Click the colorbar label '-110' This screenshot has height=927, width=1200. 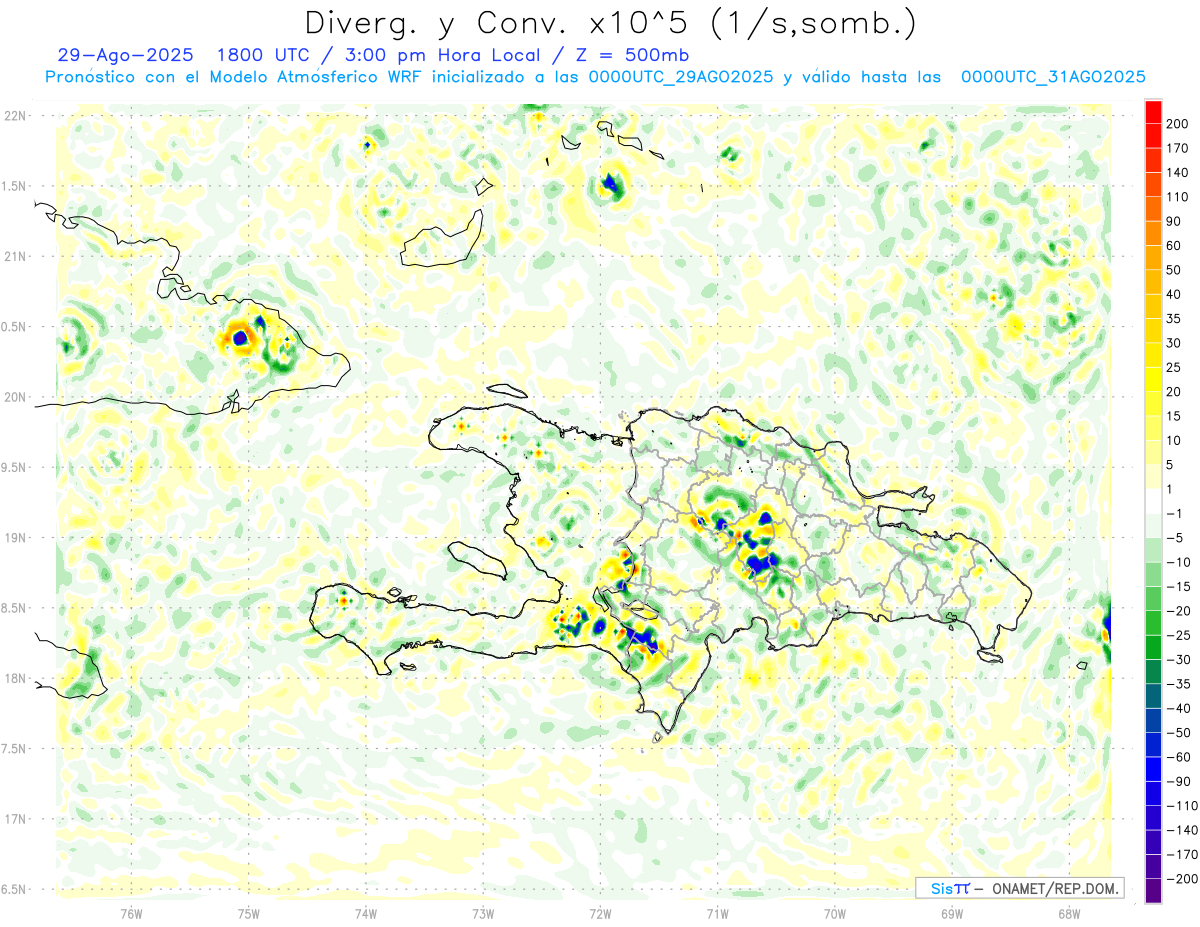click(x=1180, y=806)
